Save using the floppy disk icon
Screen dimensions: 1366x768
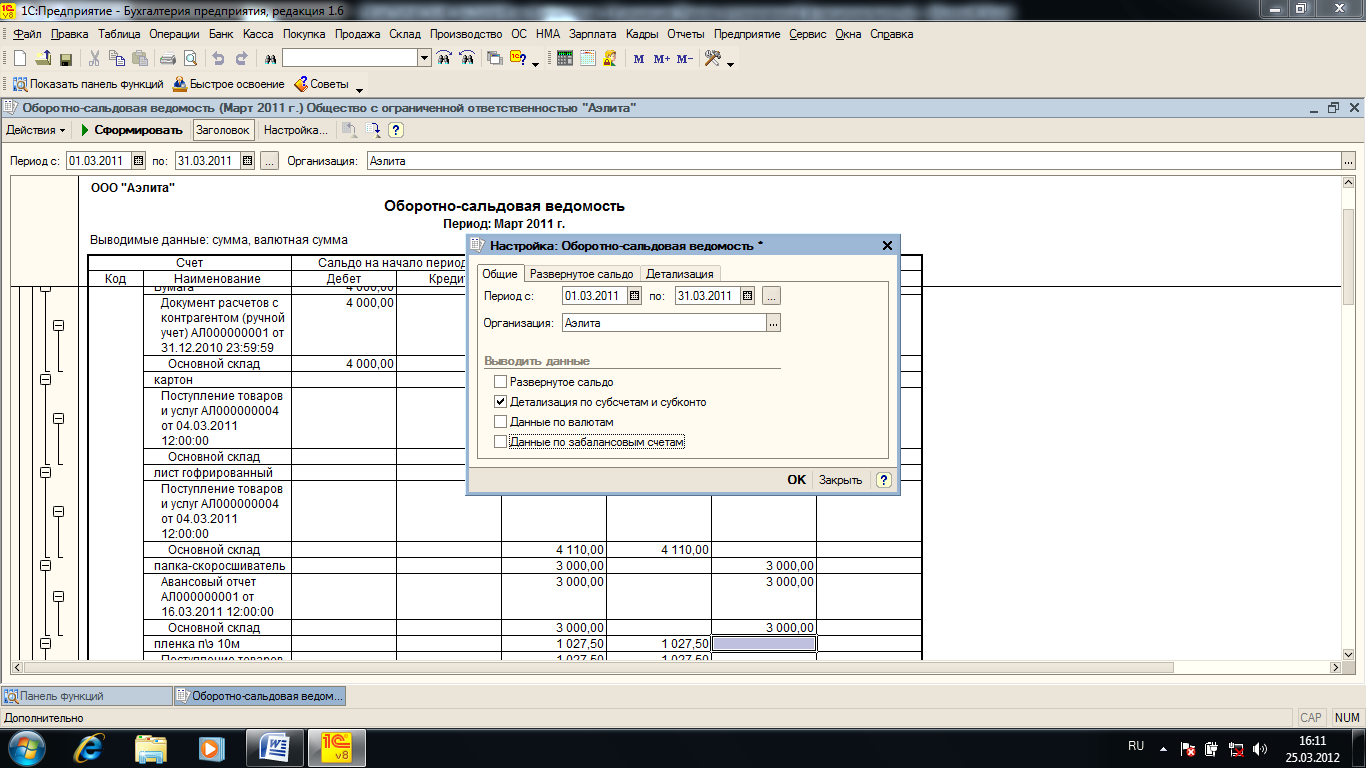[x=66, y=59]
